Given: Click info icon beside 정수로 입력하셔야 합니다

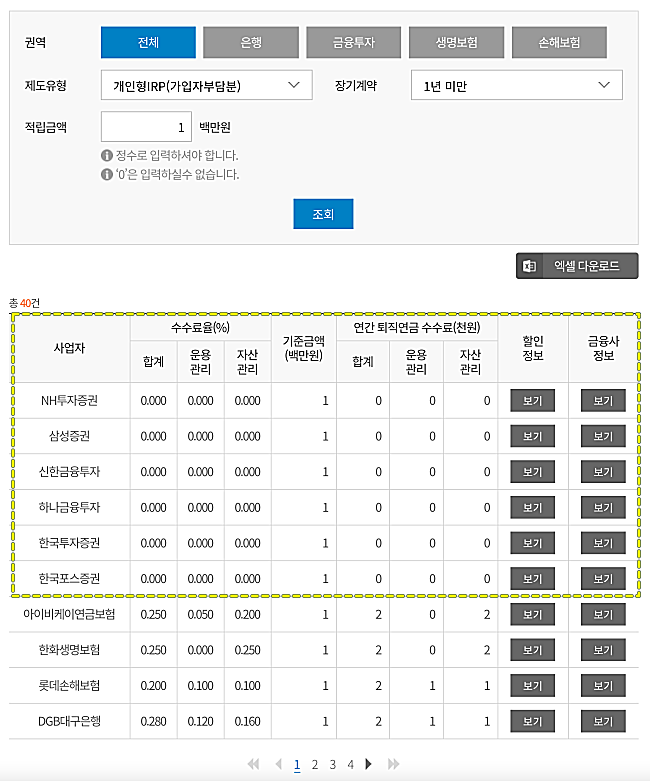Looking at the screenshot, I should click(107, 155).
